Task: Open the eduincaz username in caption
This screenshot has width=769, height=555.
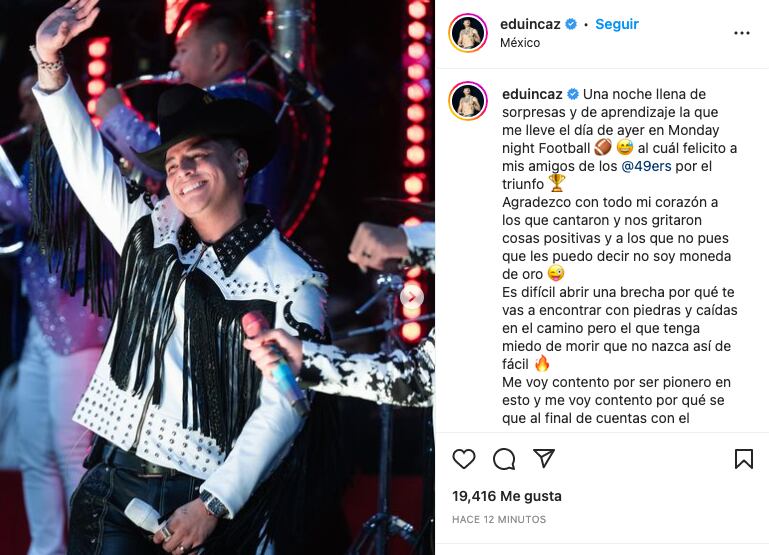Action: point(532,94)
